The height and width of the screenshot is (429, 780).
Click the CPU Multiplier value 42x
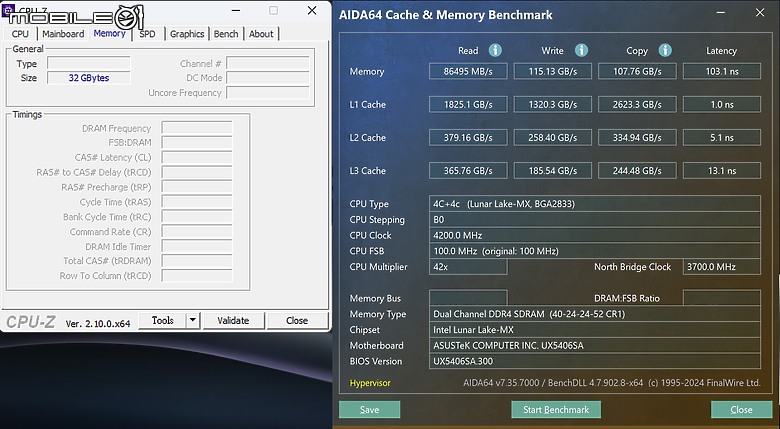468,267
